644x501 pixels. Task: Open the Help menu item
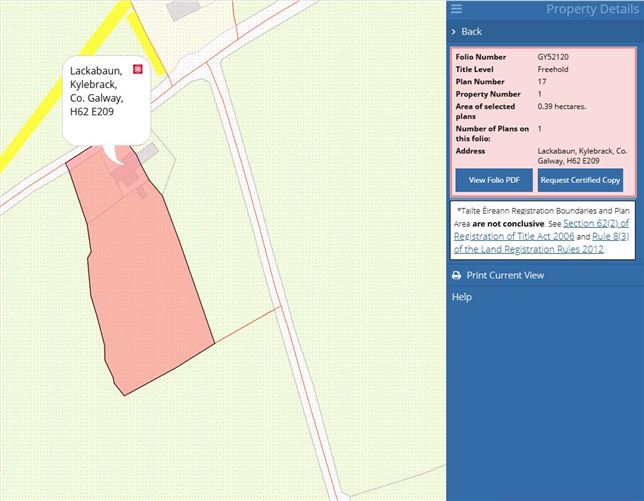pyautogui.click(x=461, y=297)
